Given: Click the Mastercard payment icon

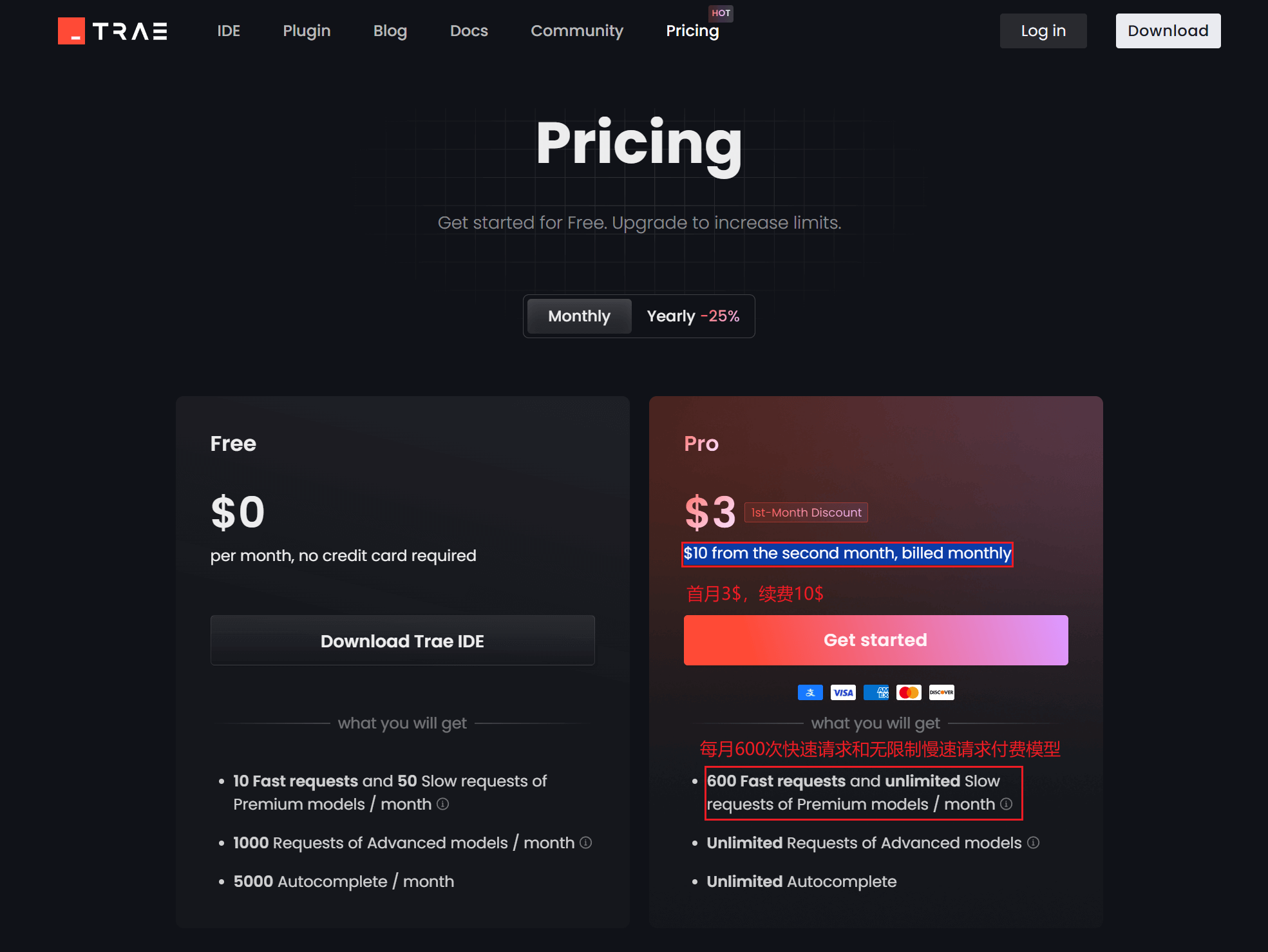Looking at the screenshot, I should tap(909, 692).
